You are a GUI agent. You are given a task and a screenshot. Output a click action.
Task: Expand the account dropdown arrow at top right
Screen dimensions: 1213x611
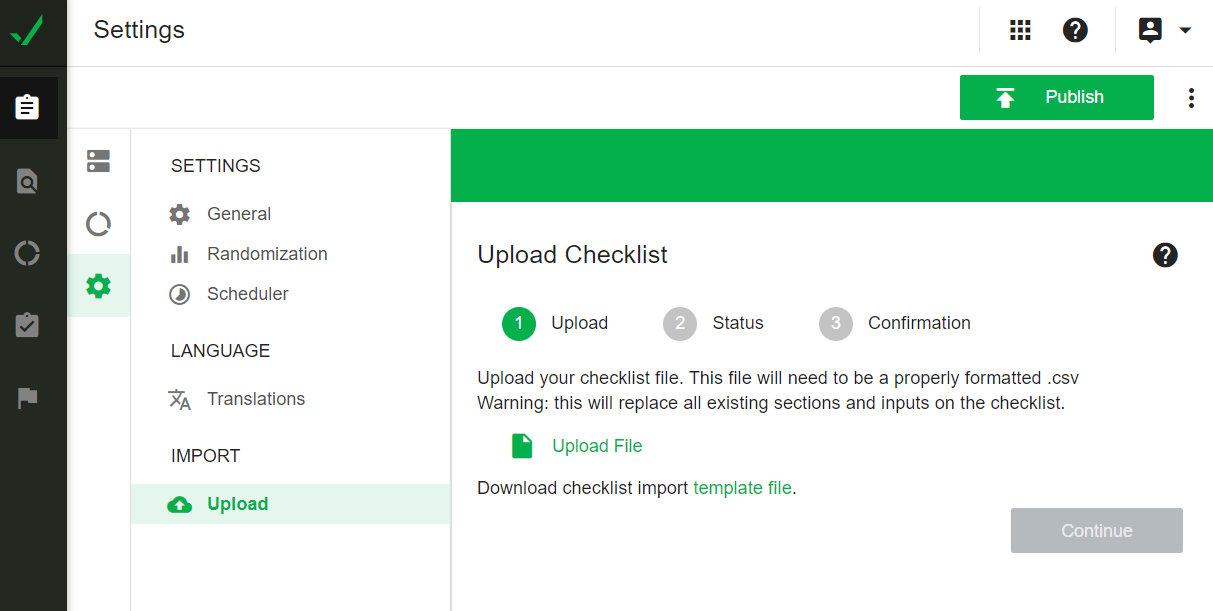click(x=1186, y=30)
